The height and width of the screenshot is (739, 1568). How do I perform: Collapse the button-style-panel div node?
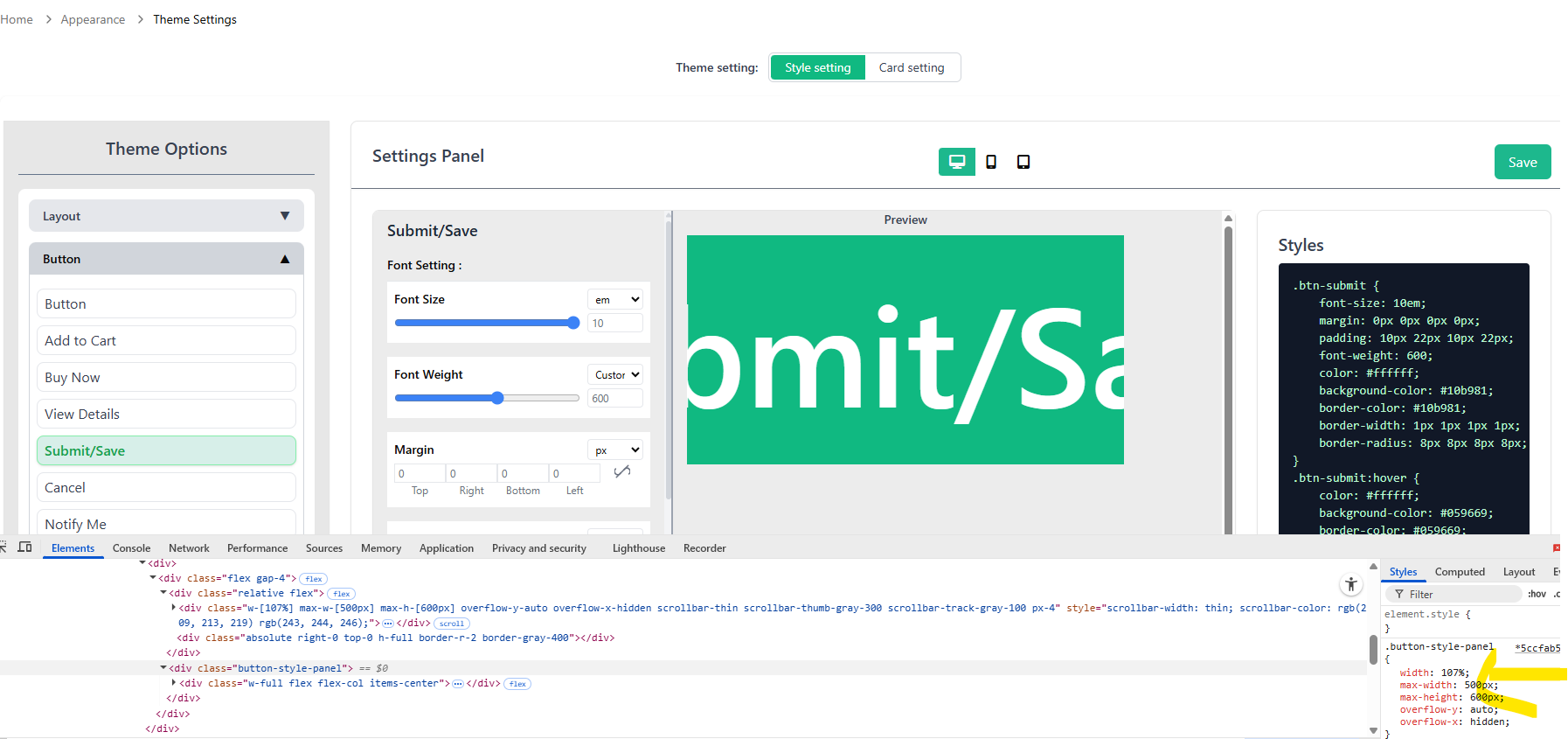click(163, 668)
